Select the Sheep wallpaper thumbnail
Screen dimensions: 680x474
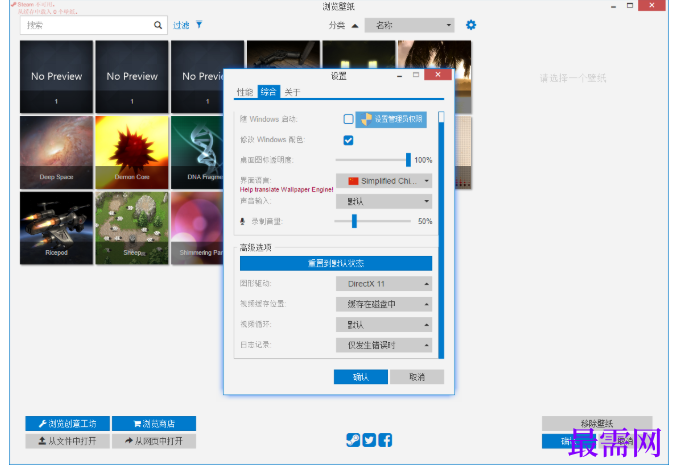(x=132, y=228)
